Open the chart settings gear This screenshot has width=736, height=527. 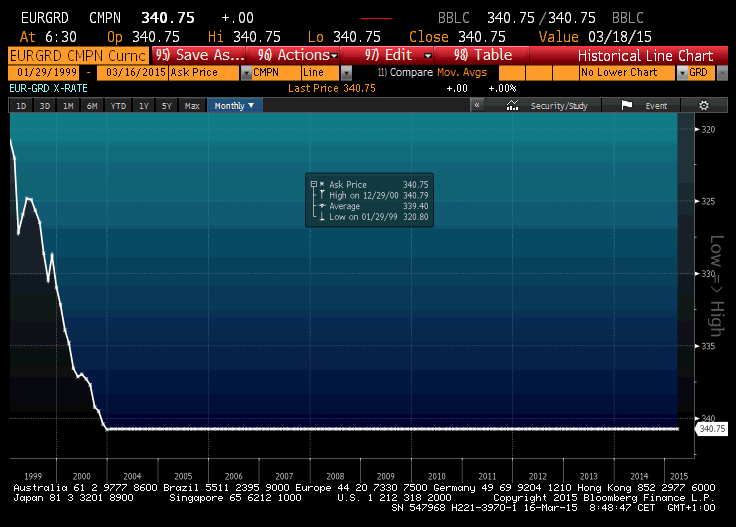click(704, 106)
